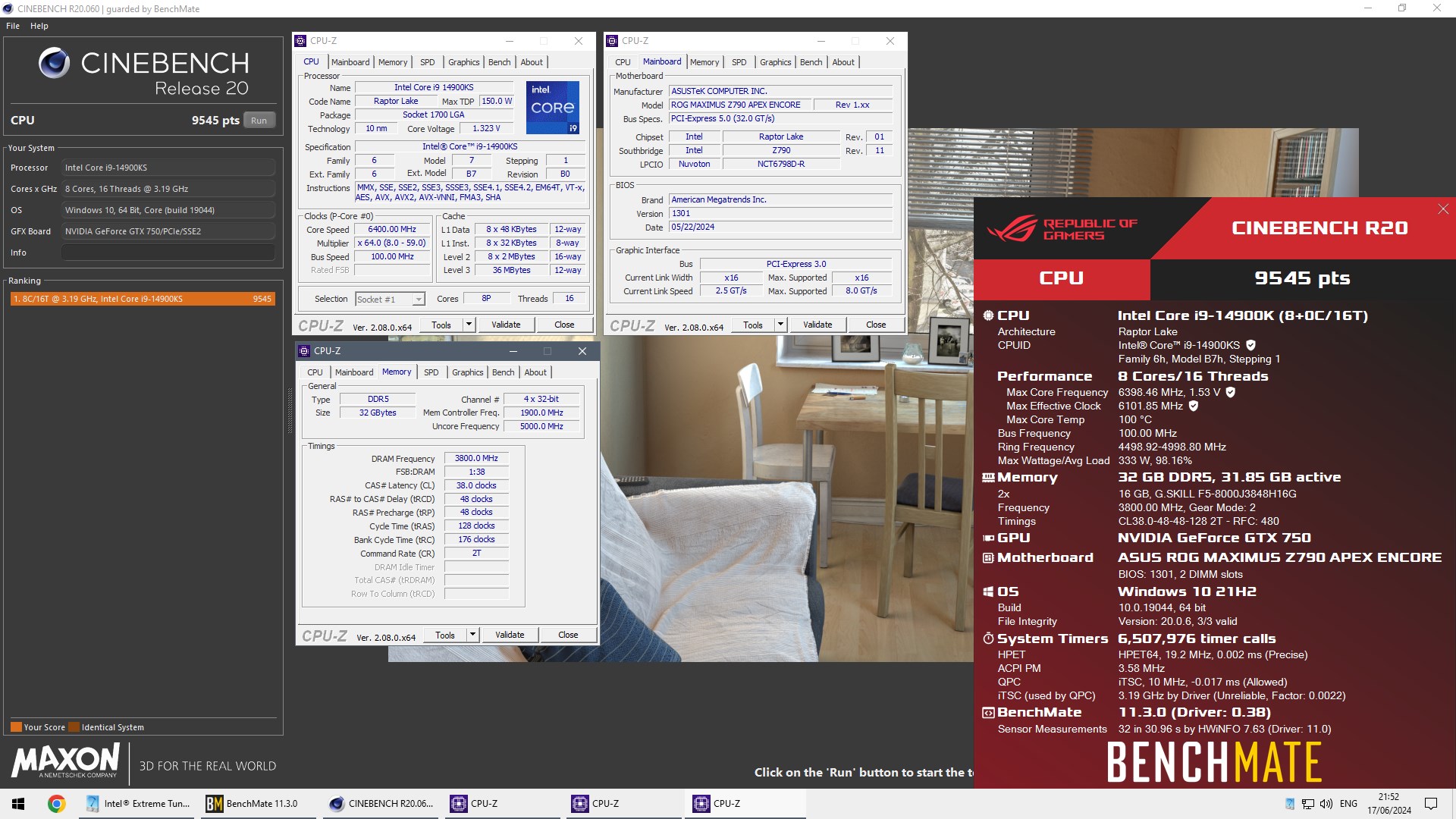Open Bench tab in first CPU-Z window
The image size is (1456, 819).
tap(499, 62)
